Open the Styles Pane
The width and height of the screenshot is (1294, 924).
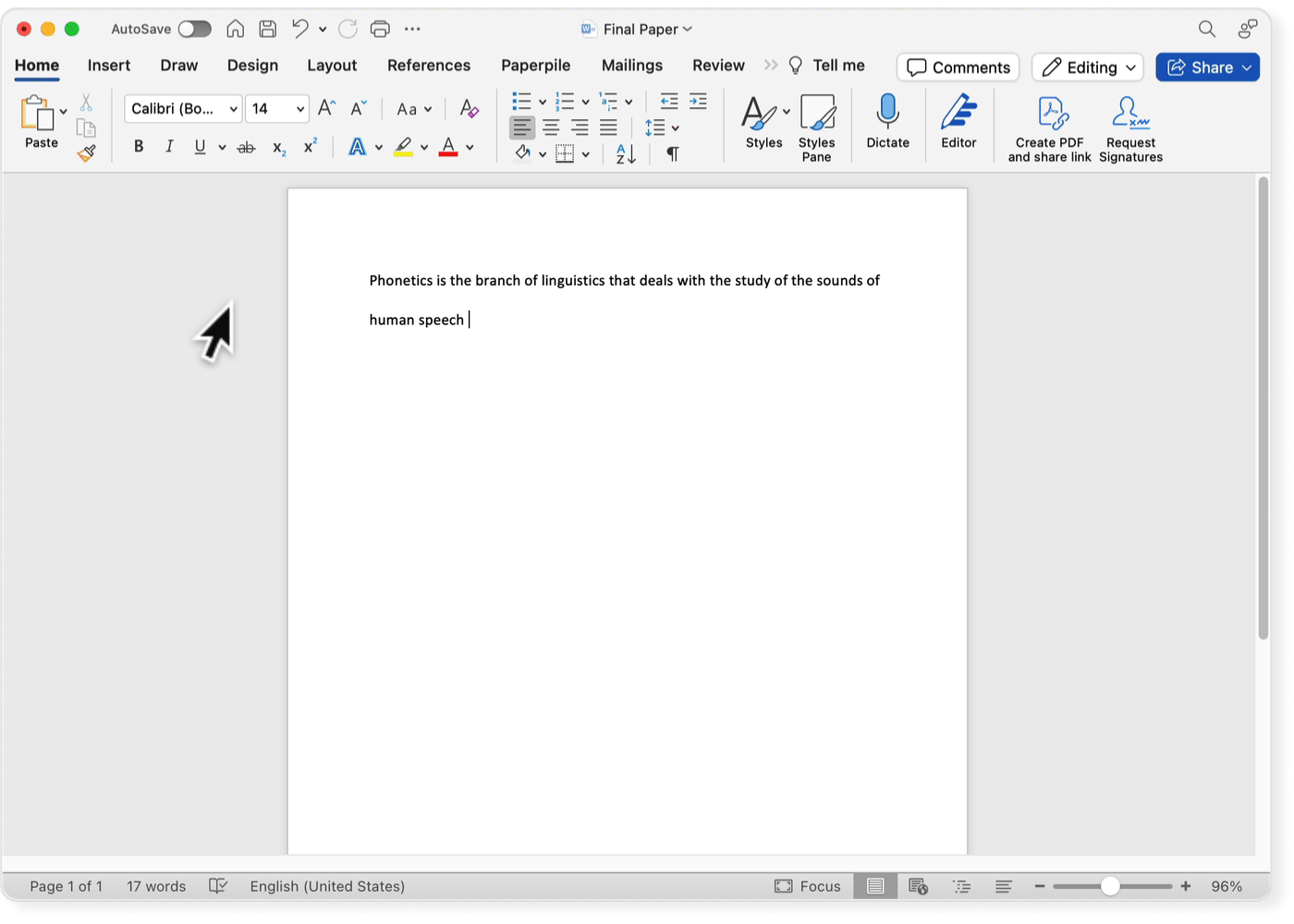(x=816, y=128)
